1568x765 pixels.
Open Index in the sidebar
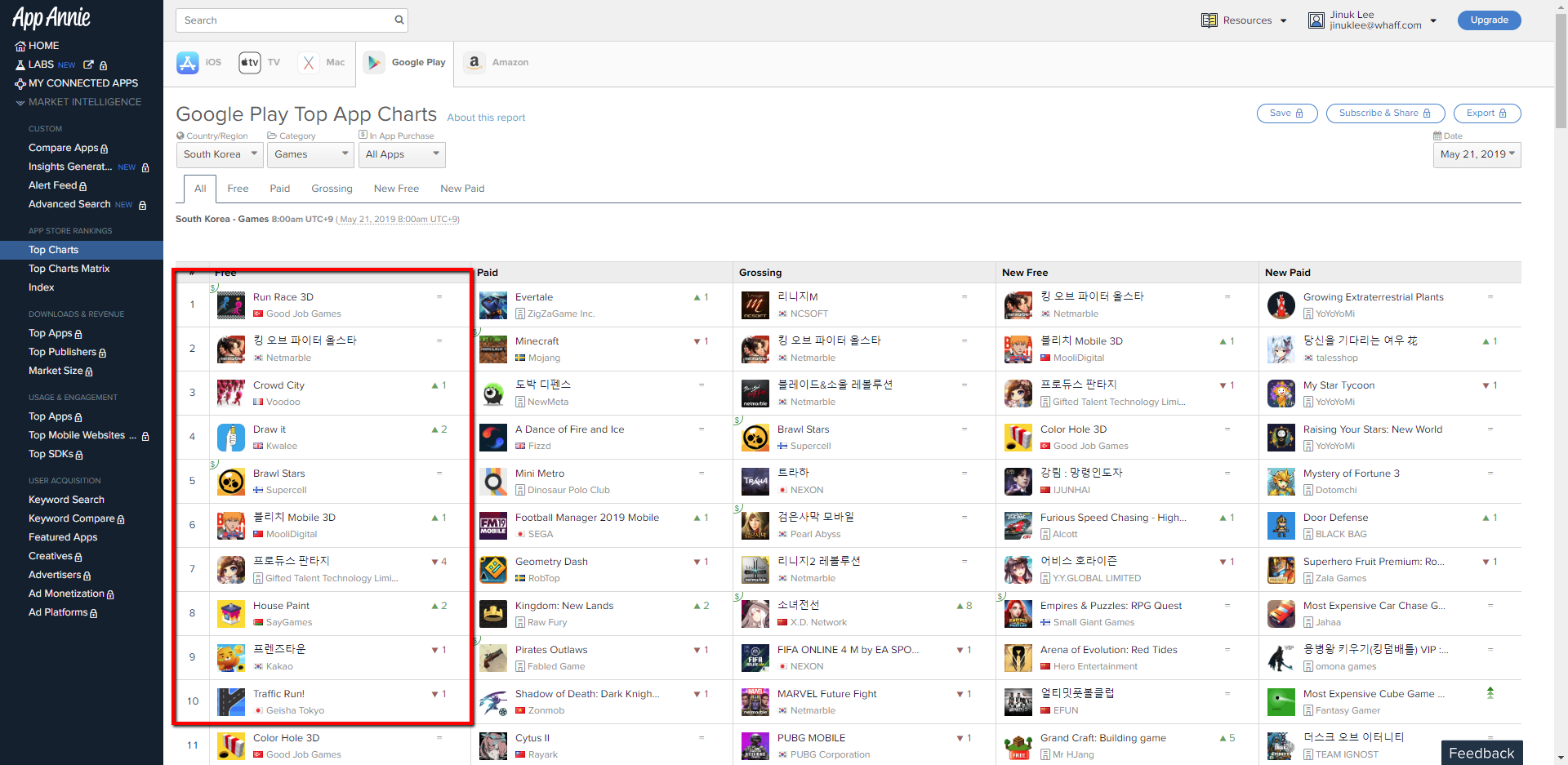(x=42, y=287)
